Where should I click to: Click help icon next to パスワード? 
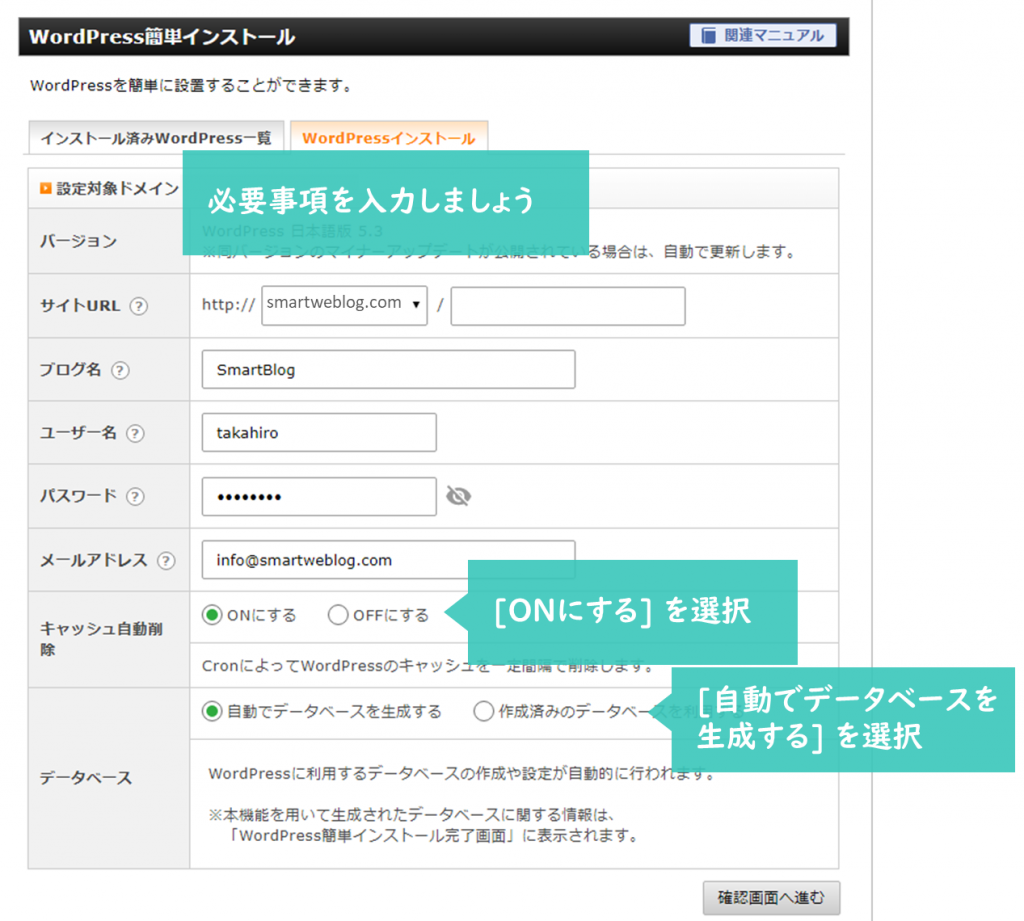(x=135, y=497)
